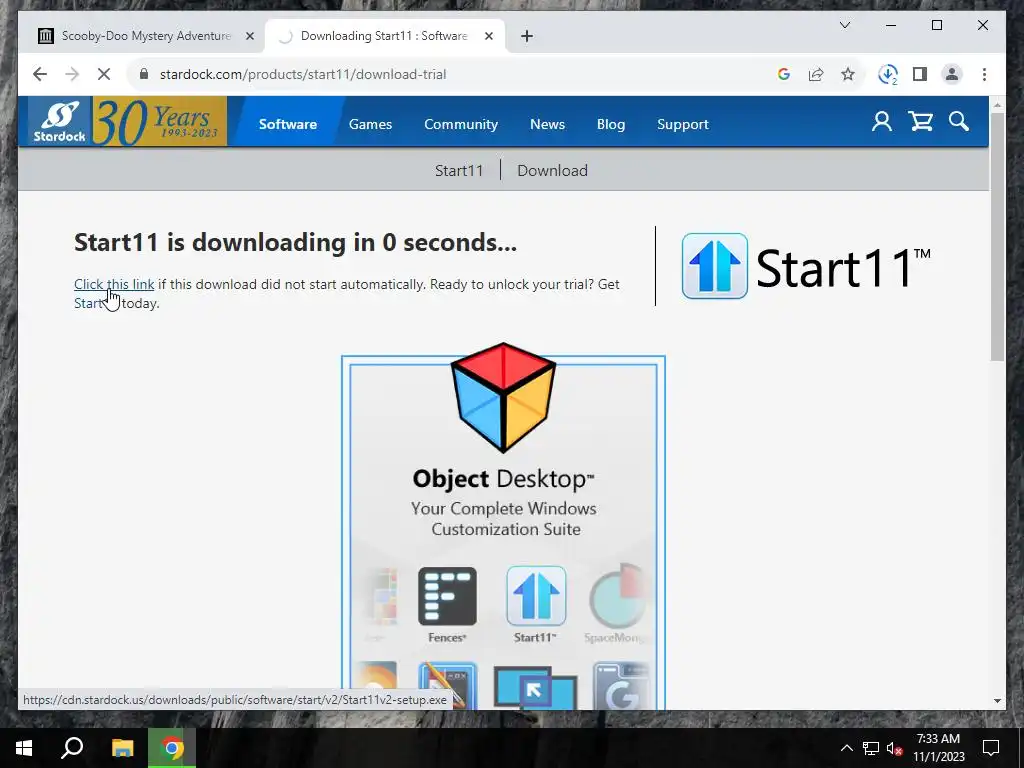Click the 30 Years anniversary banner
1024x768 pixels.
160,121
